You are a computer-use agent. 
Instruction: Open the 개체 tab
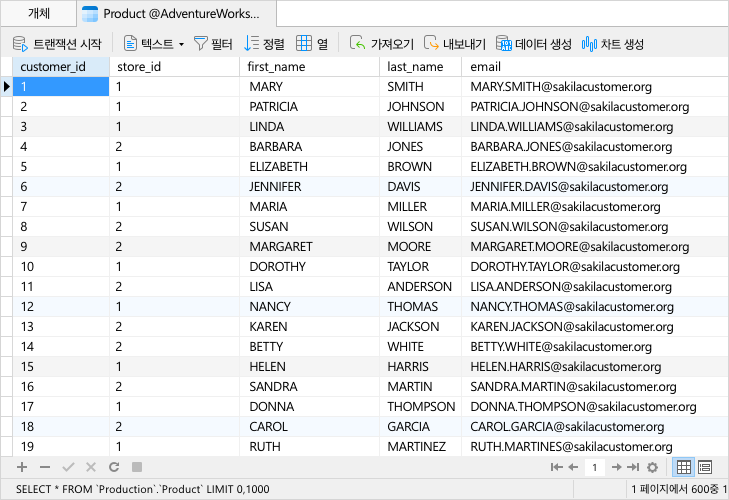coord(39,14)
